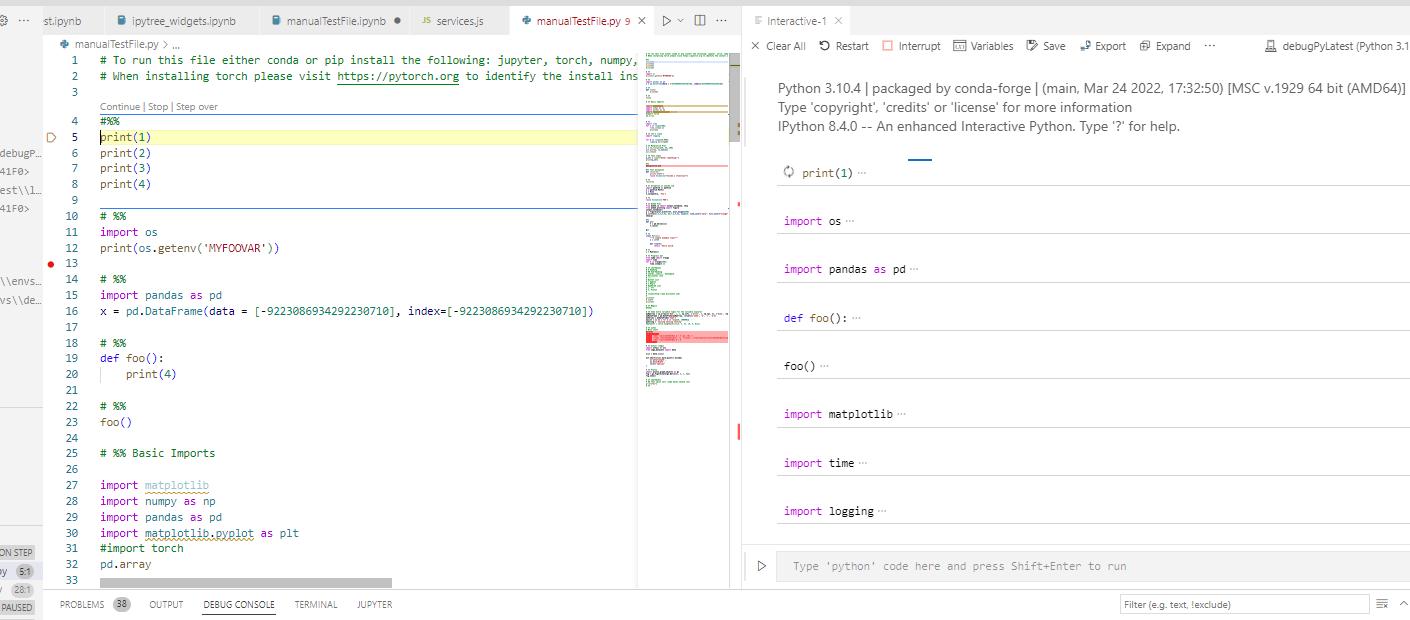Click the Interrupt kernel icon

click(888, 46)
